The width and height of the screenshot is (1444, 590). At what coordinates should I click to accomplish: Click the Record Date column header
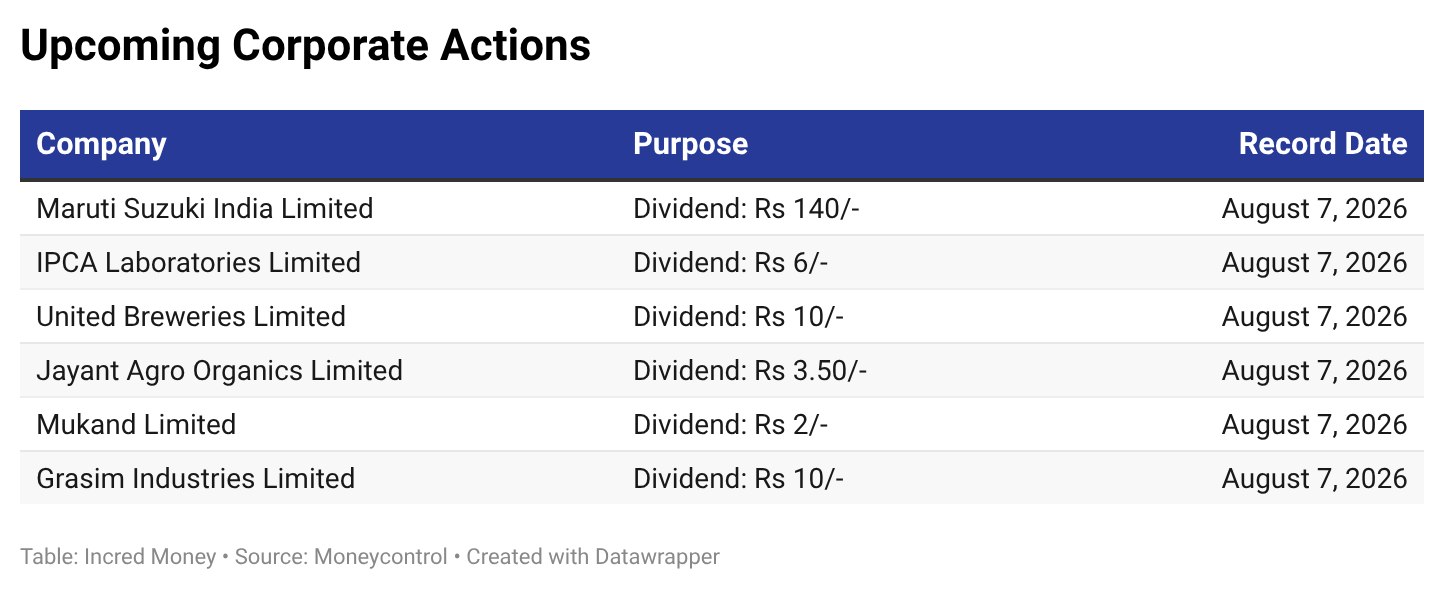1323,144
